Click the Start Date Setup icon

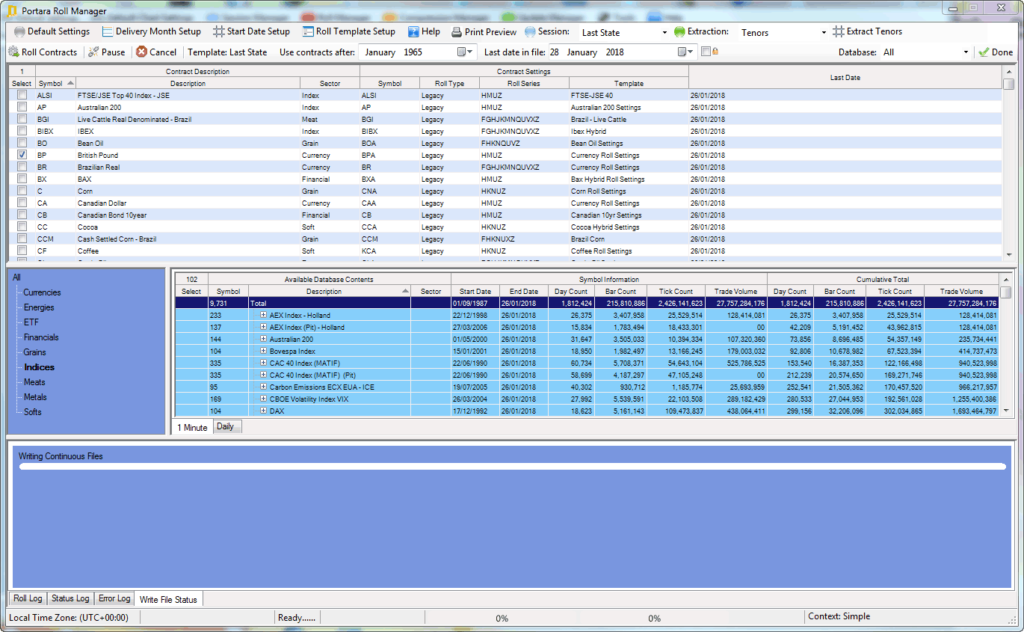click(219, 31)
